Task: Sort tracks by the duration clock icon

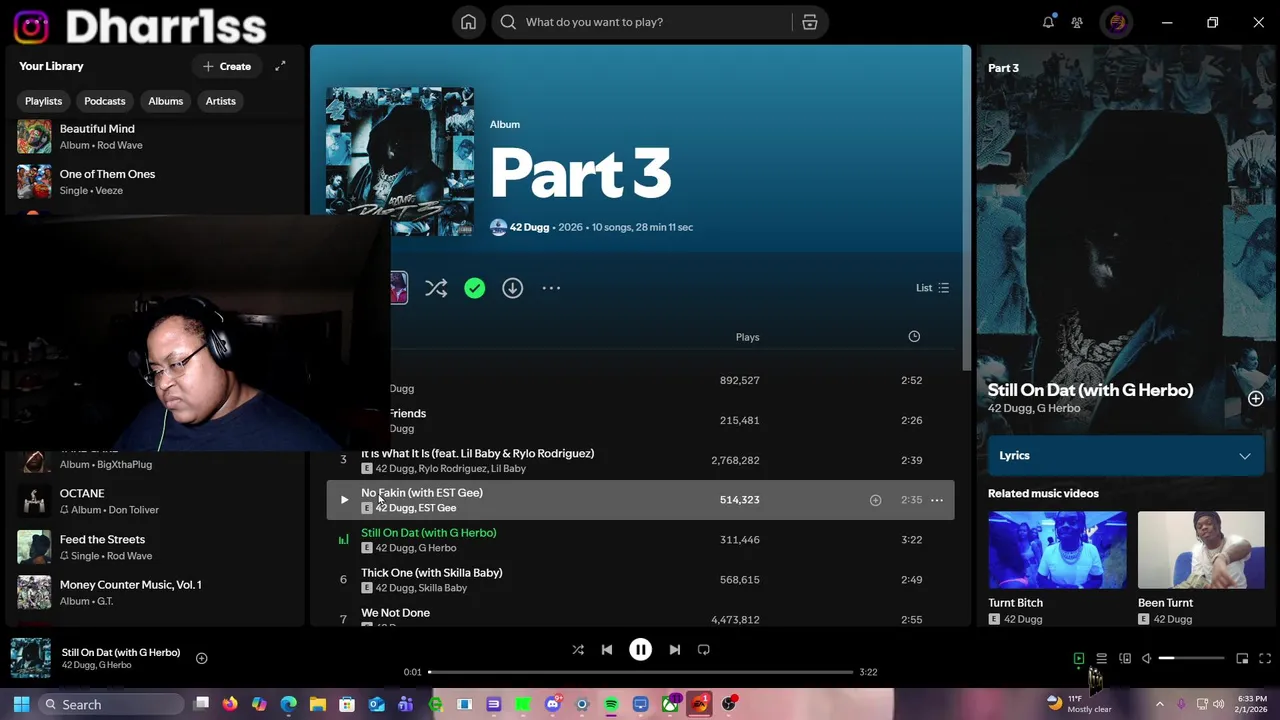Action: 914,337
